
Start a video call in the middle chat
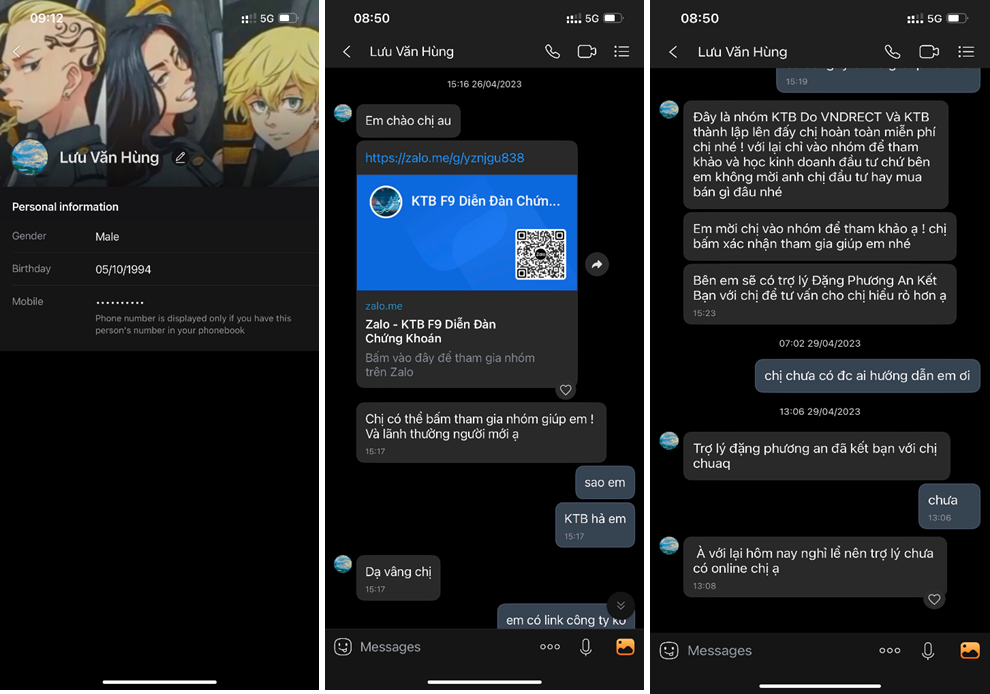tap(587, 52)
